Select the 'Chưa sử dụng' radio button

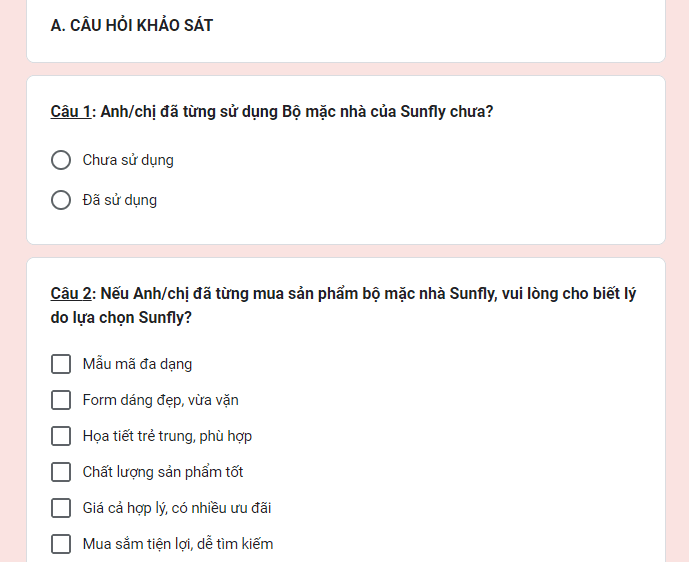coord(61,160)
